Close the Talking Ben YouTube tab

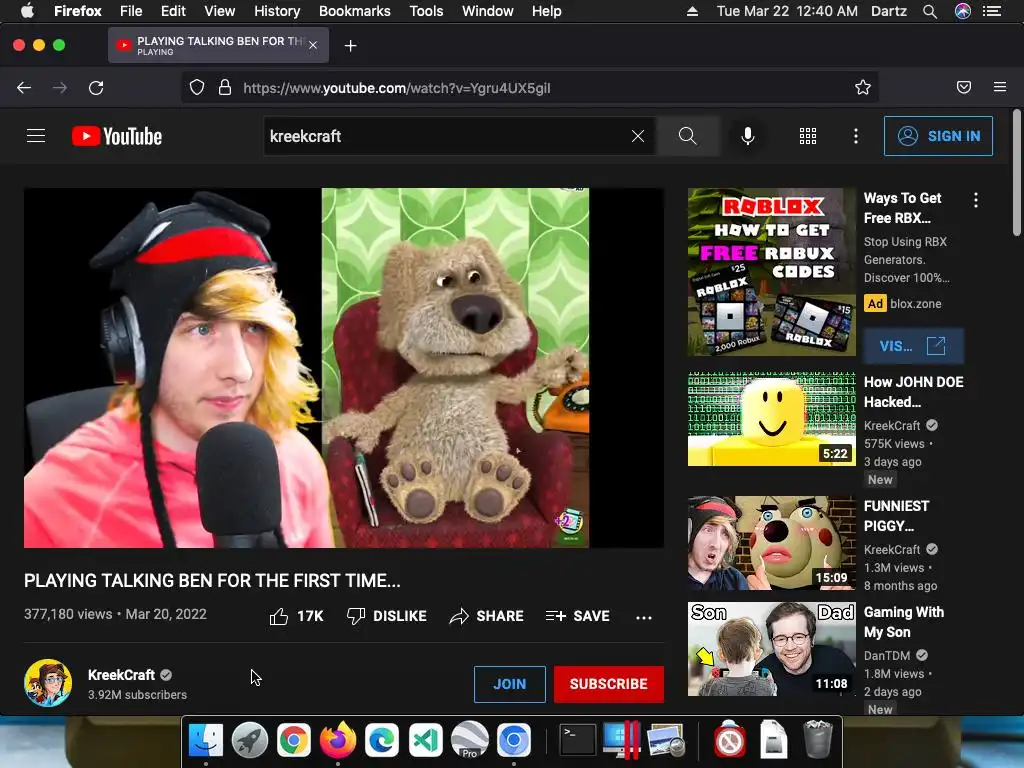tap(313, 45)
